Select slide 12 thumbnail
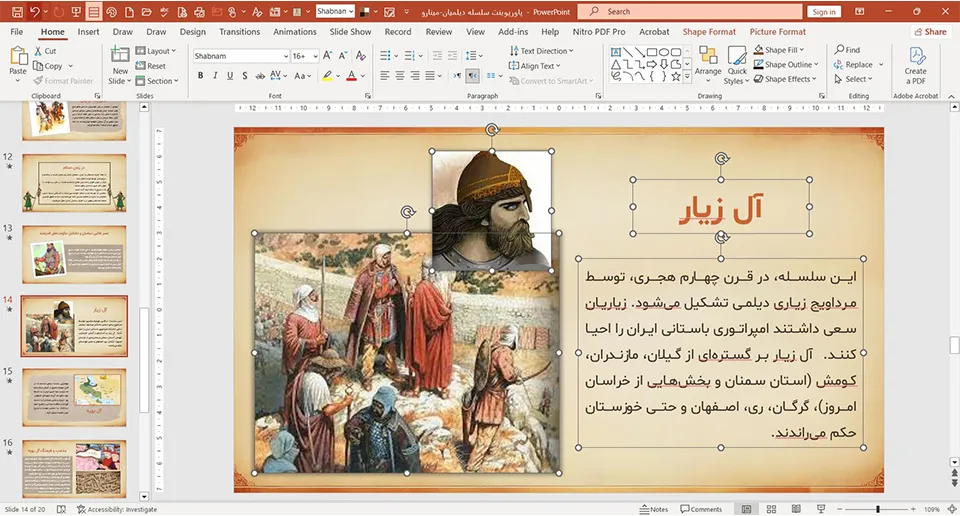 pos(74,182)
